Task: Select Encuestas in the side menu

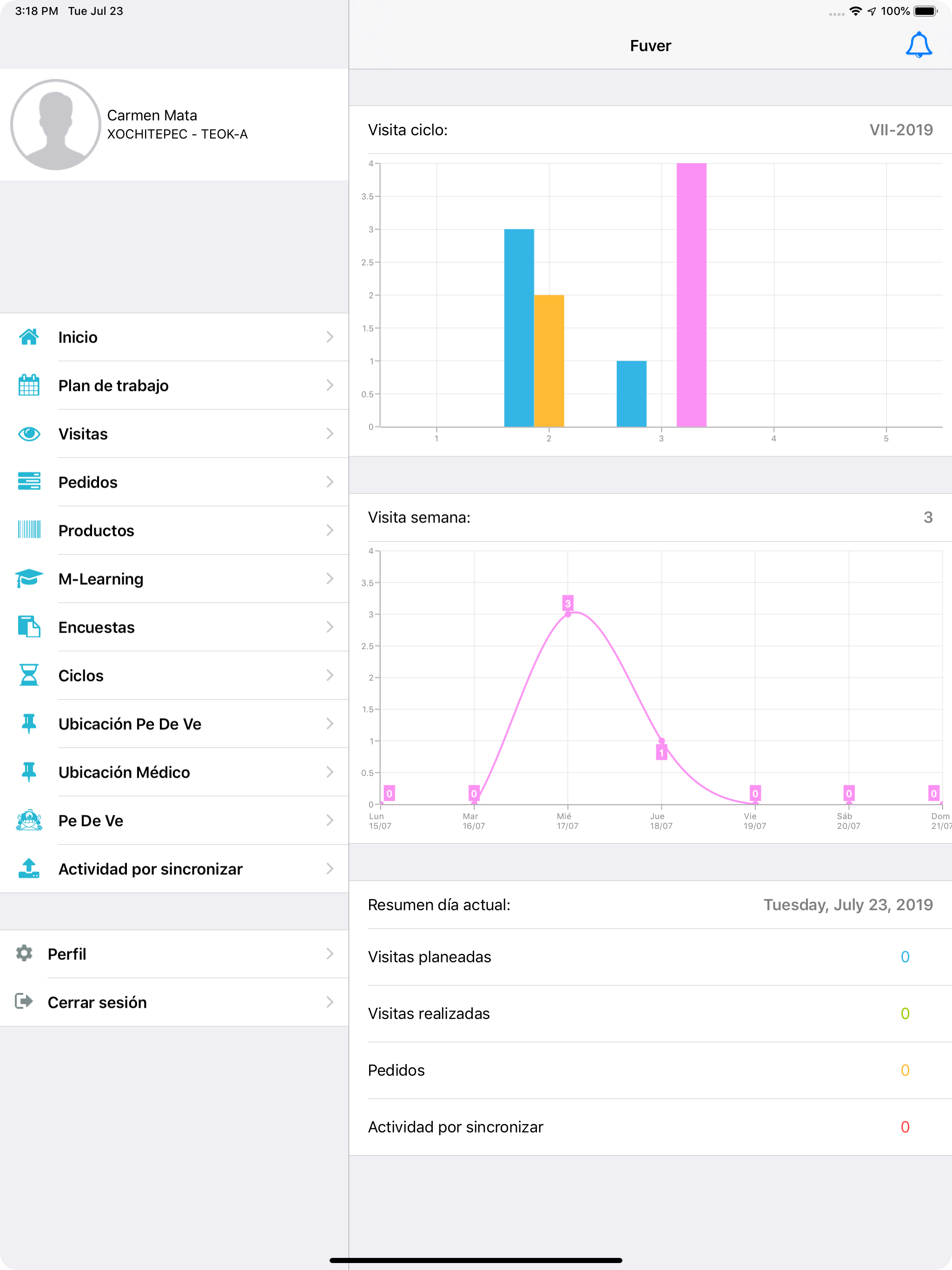Action: [x=175, y=627]
